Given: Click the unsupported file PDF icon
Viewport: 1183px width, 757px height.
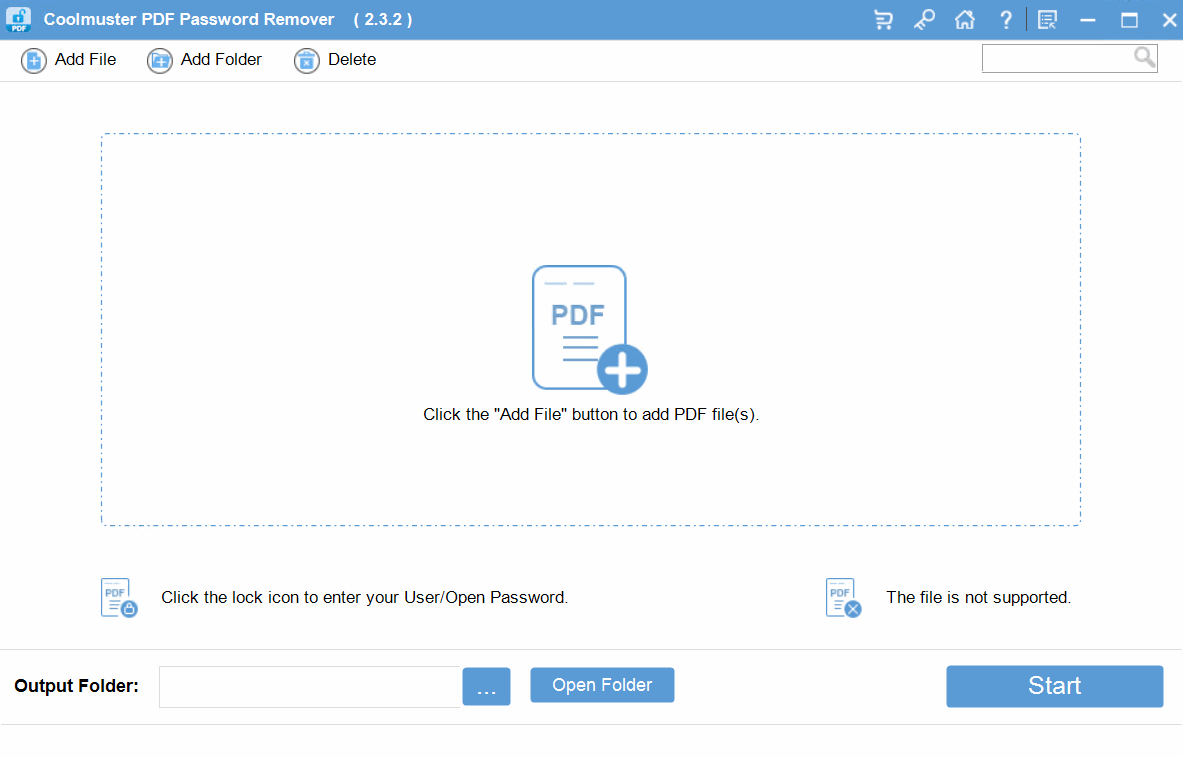Looking at the screenshot, I should pyautogui.click(x=841, y=597).
